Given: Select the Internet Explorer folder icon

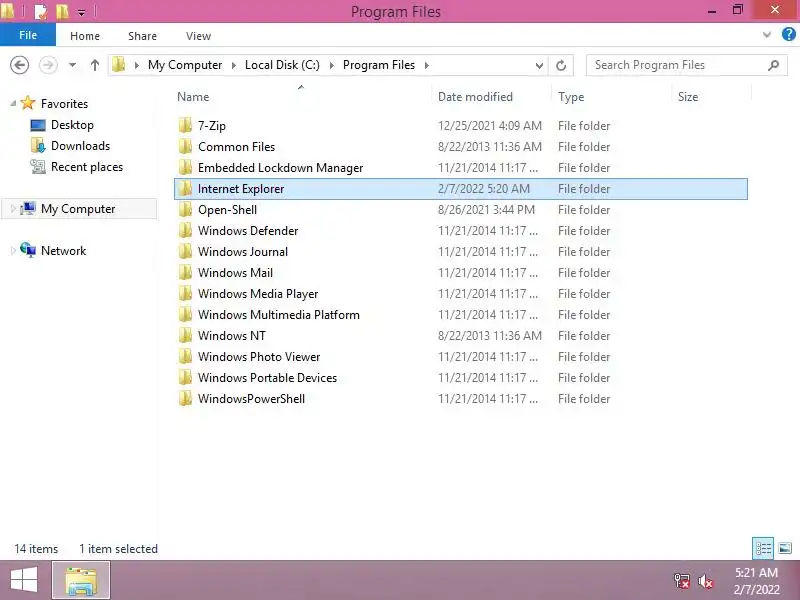Looking at the screenshot, I should point(185,189).
